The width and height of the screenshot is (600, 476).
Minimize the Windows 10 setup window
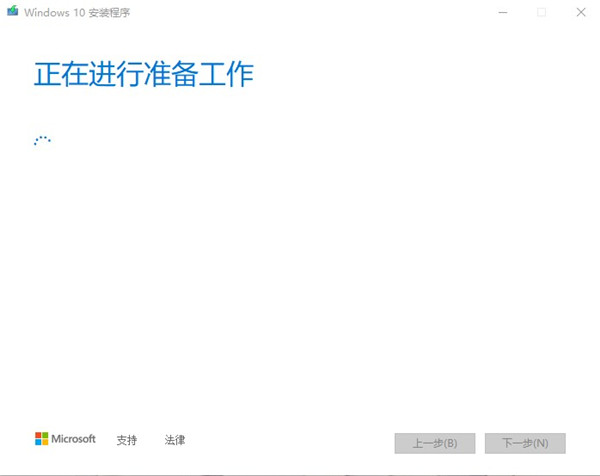click(503, 12)
